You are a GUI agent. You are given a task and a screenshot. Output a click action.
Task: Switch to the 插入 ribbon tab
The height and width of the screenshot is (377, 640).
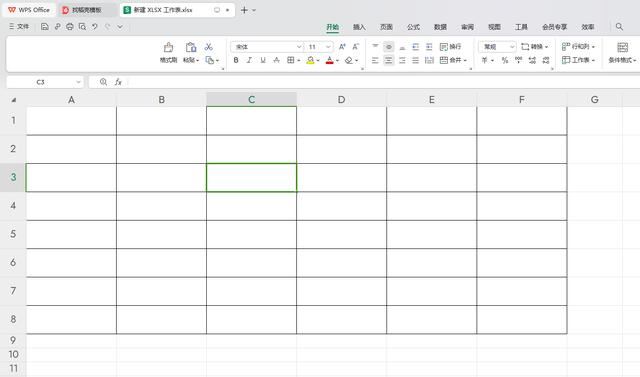(x=359, y=27)
